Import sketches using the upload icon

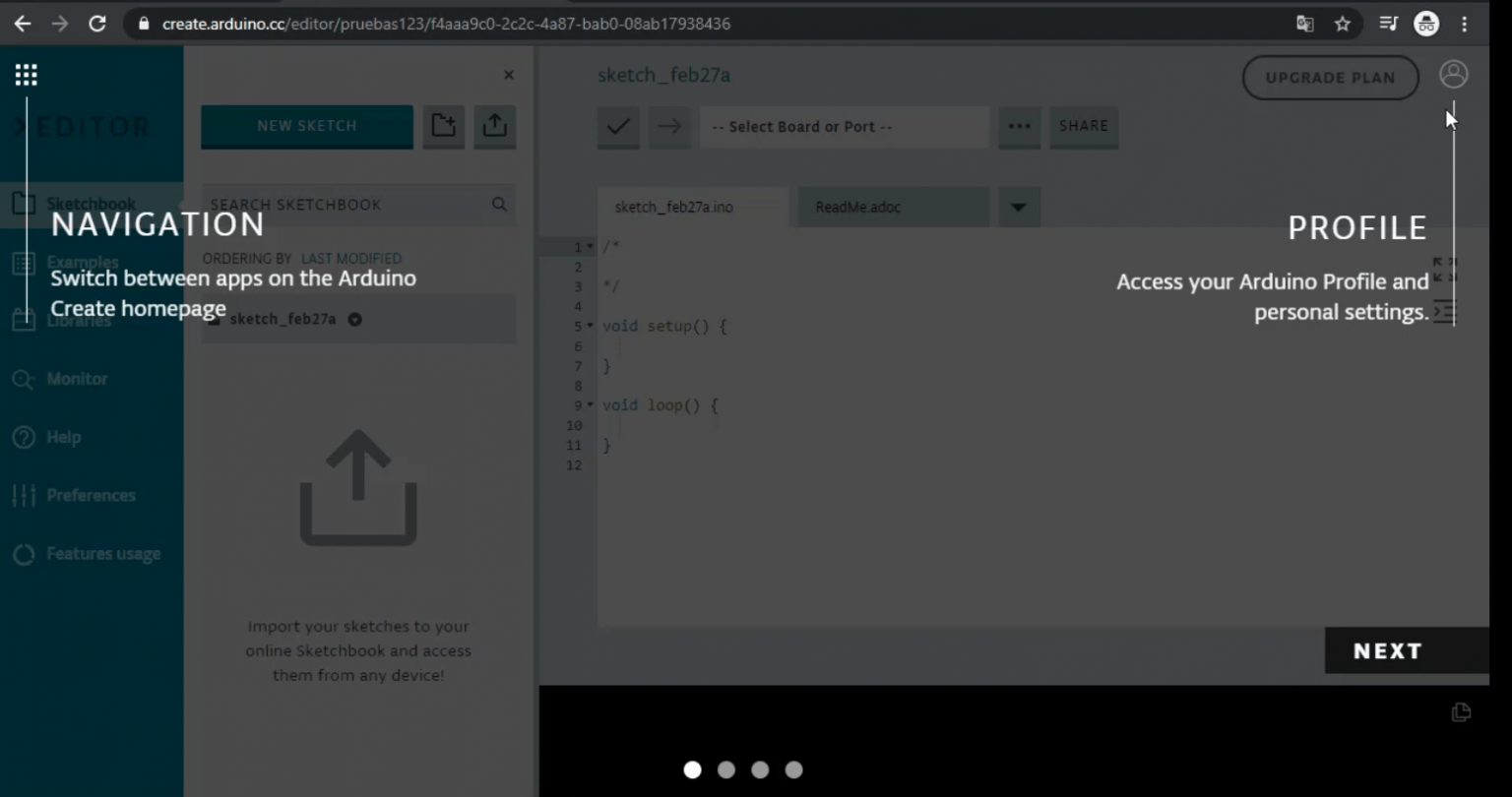[x=494, y=126]
